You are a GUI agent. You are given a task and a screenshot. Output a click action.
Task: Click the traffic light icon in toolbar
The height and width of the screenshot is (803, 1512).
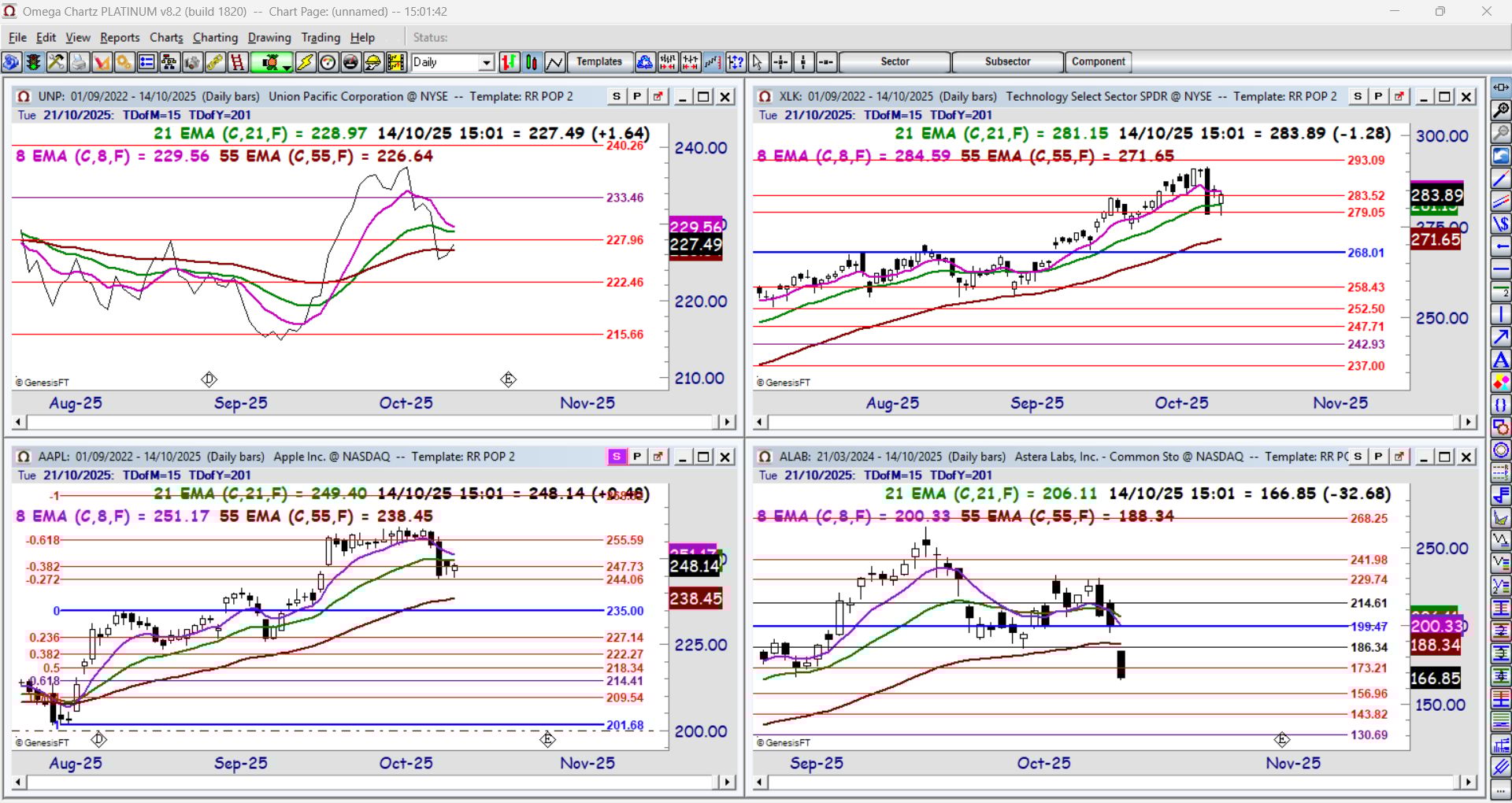click(x=33, y=62)
